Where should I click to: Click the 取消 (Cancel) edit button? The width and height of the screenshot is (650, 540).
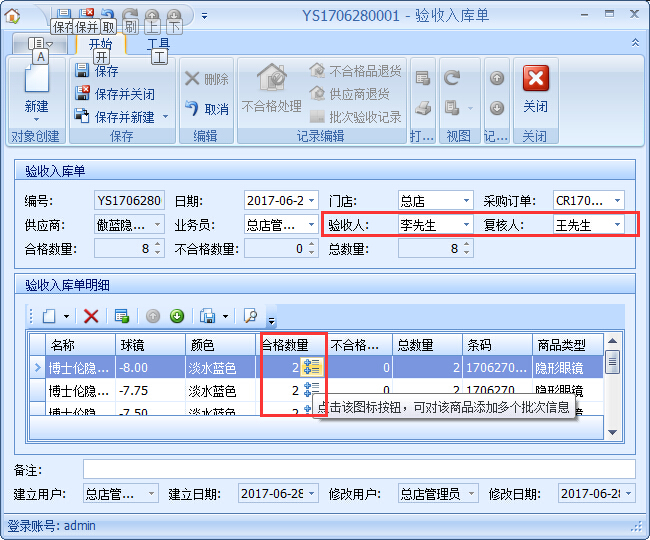click(x=207, y=109)
